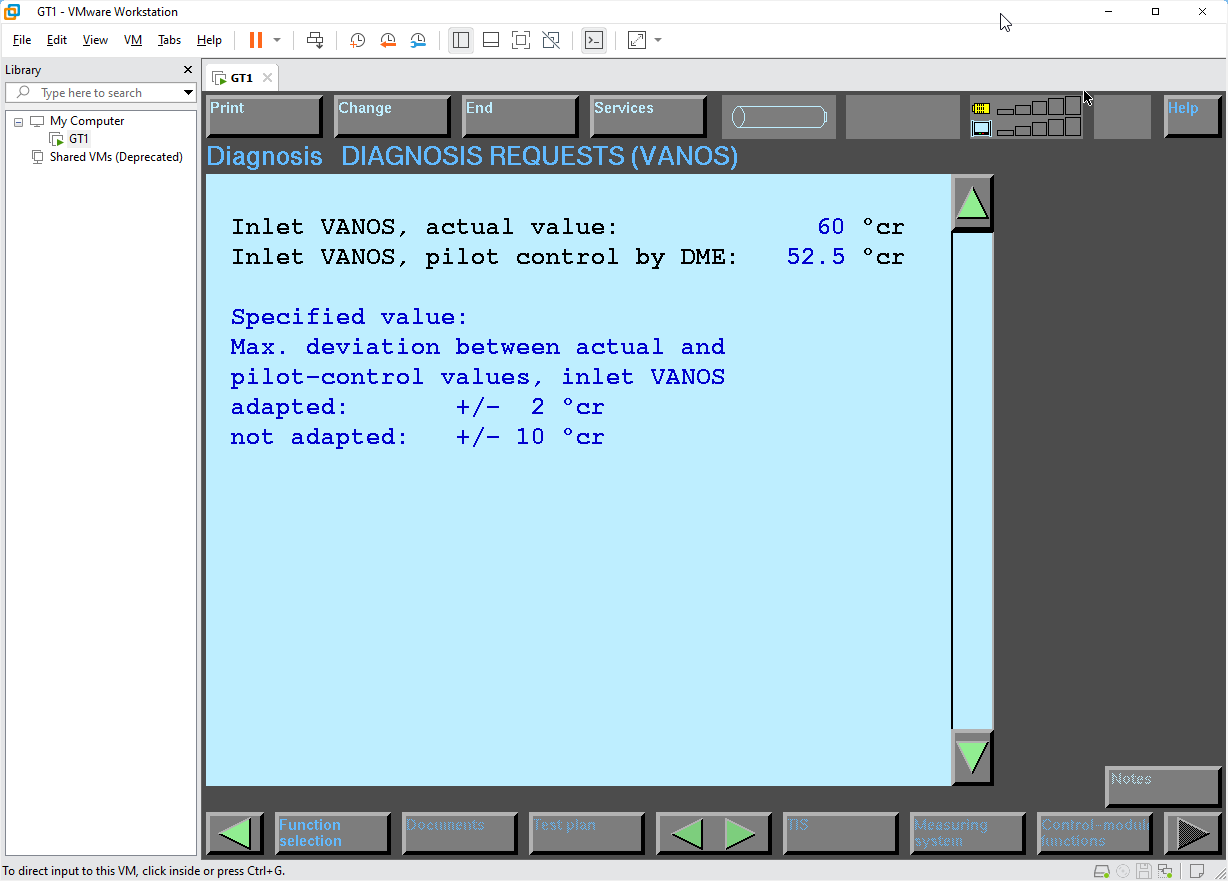Screen dimensions: 1228x881
Task: Collapse the My Computer tree node
Action: pos(18,121)
